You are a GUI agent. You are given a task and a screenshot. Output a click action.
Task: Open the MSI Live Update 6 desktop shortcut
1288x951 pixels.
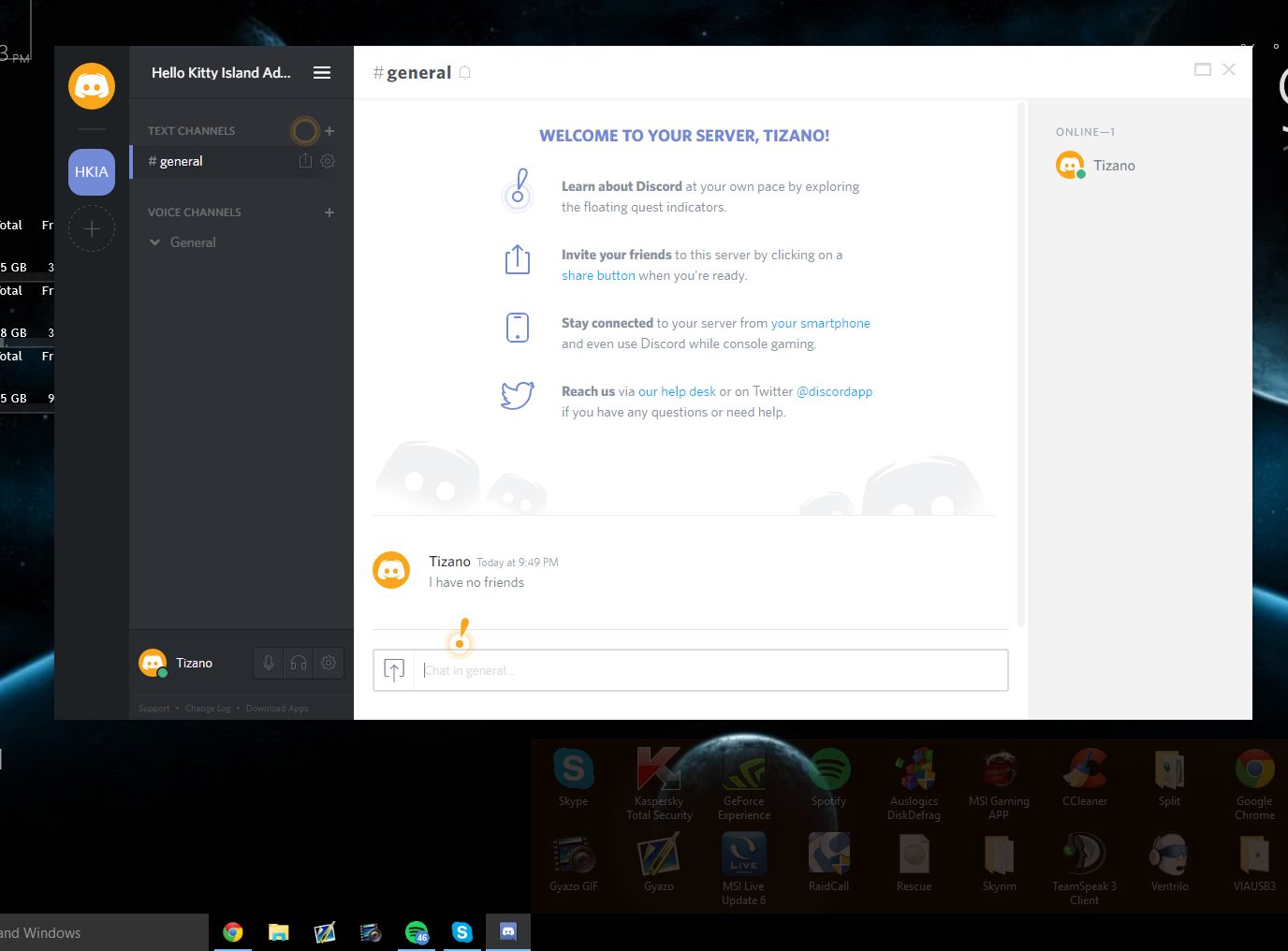[x=744, y=870]
